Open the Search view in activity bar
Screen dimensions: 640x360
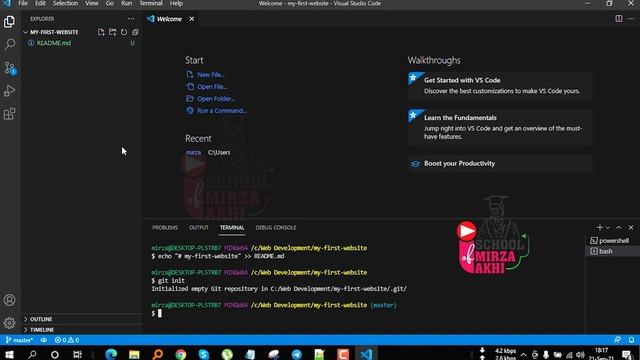click(9, 44)
